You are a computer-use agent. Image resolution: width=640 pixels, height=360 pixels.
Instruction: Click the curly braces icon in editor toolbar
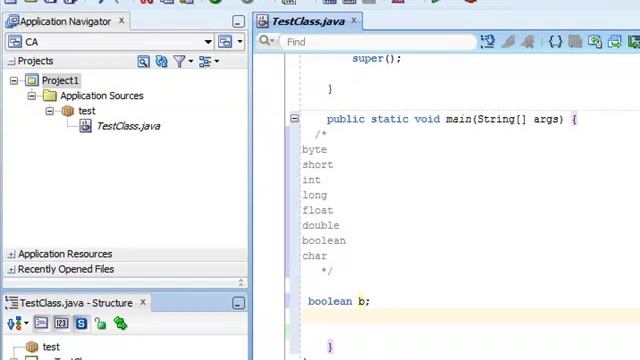coord(555,41)
